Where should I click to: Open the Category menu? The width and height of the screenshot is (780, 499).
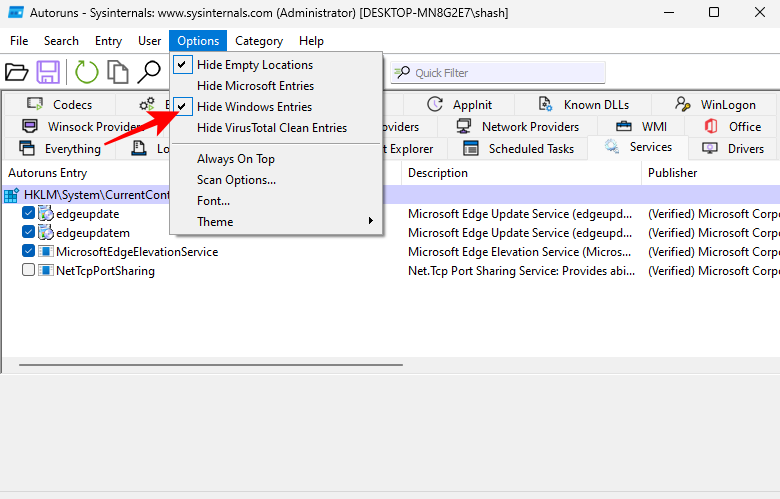coord(259,41)
